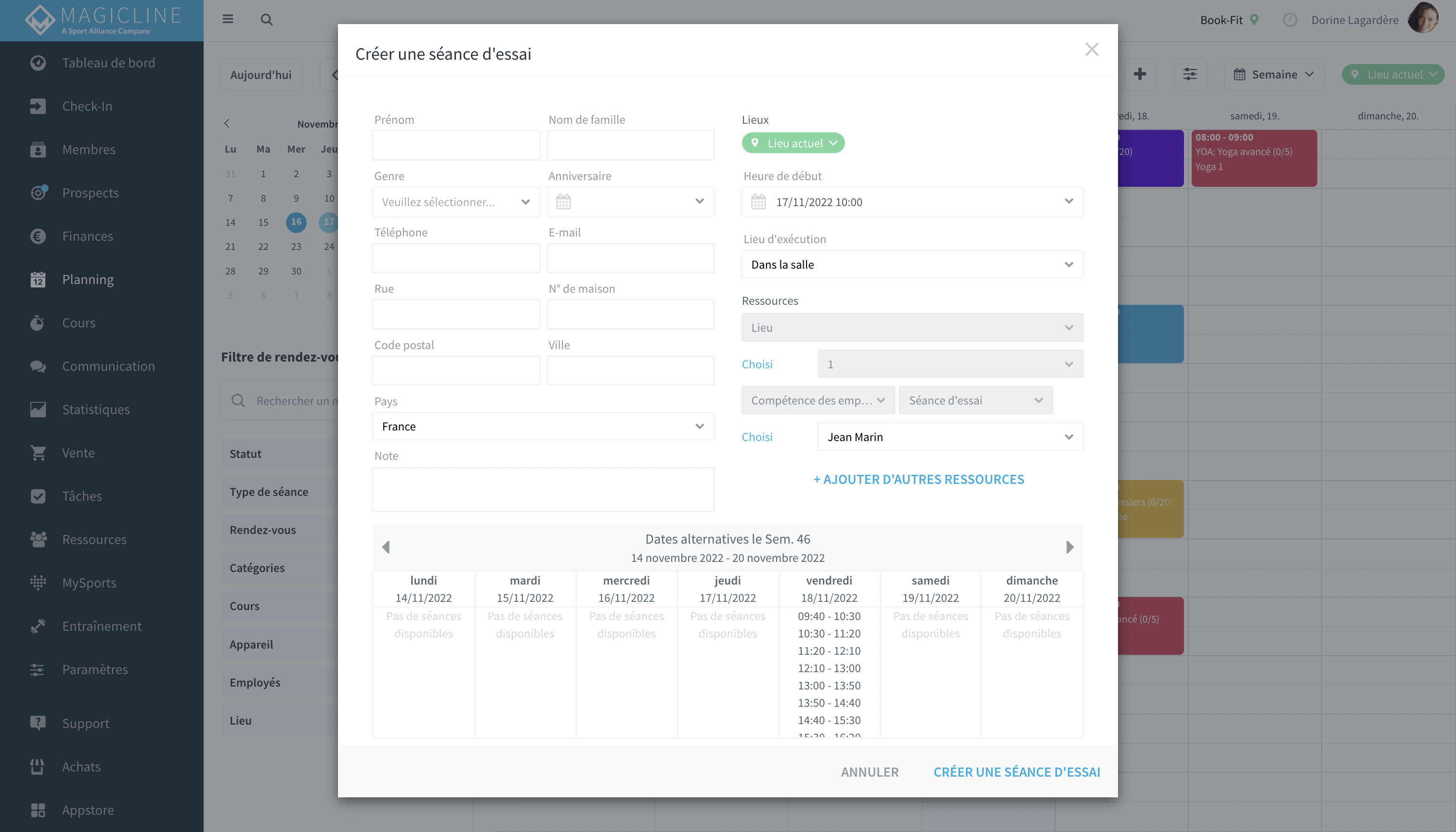Image resolution: width=1456 pixels, height=832 pixels.
Task: Open MySports dotted icon
Action: pos(38,583)
